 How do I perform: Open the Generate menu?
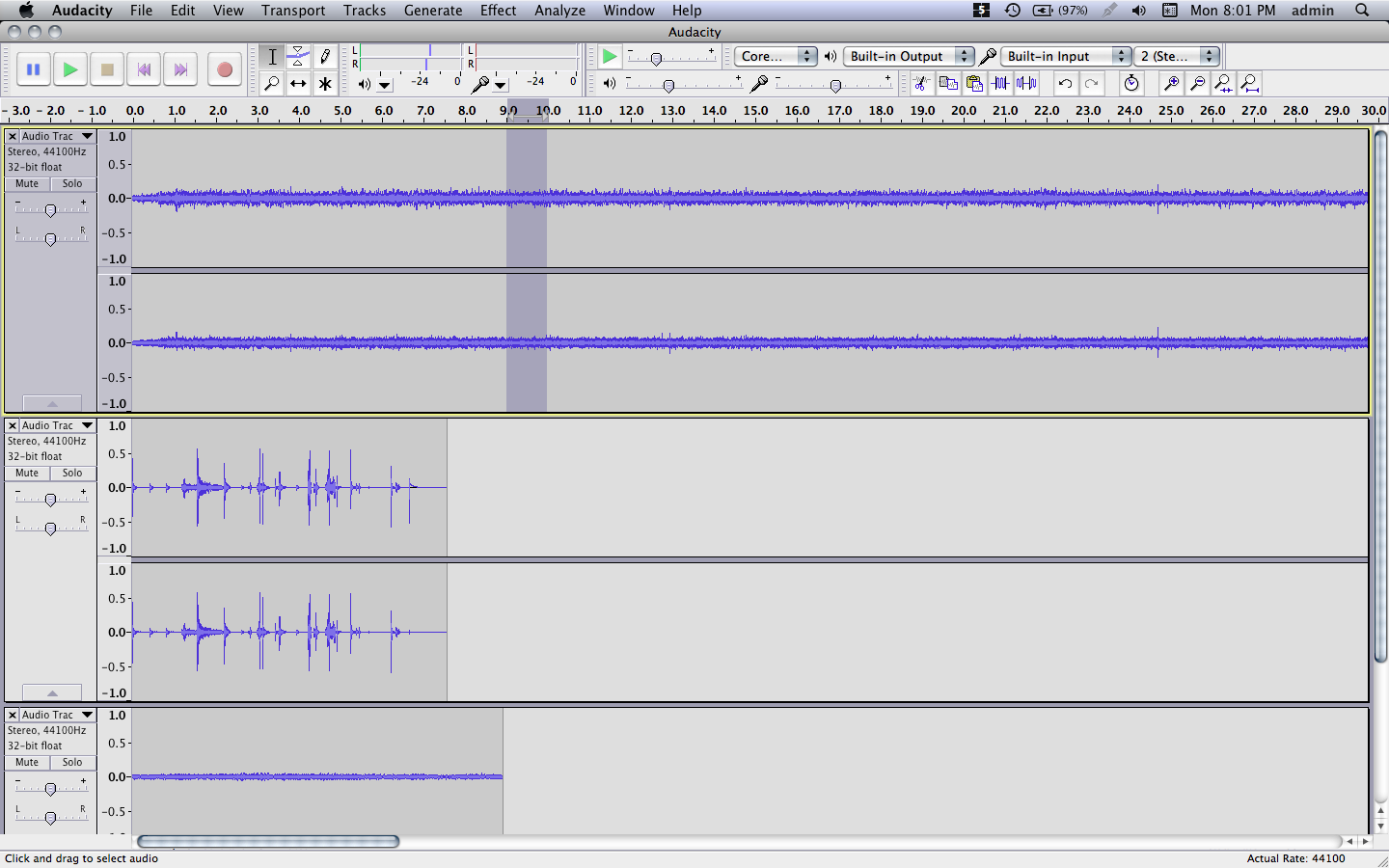click(x=433, y=11)
